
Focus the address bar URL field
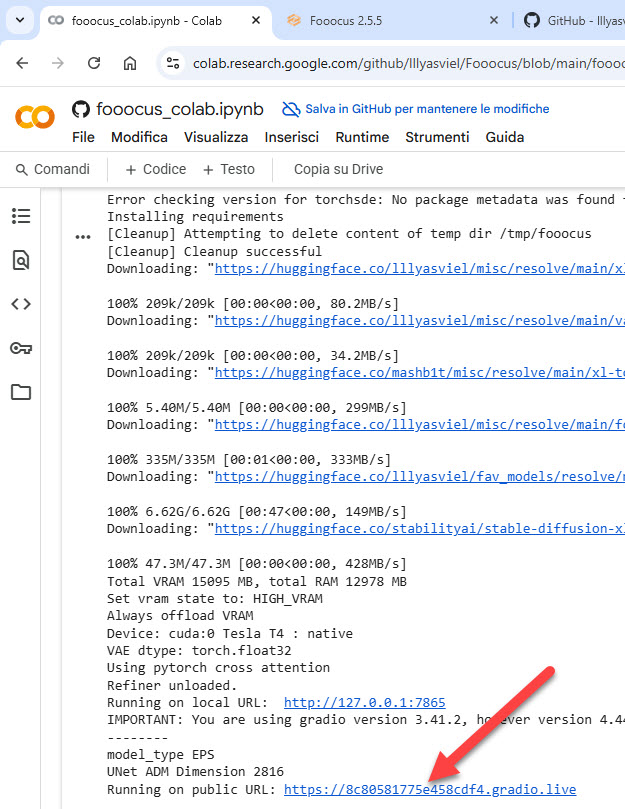click(408, 63)
